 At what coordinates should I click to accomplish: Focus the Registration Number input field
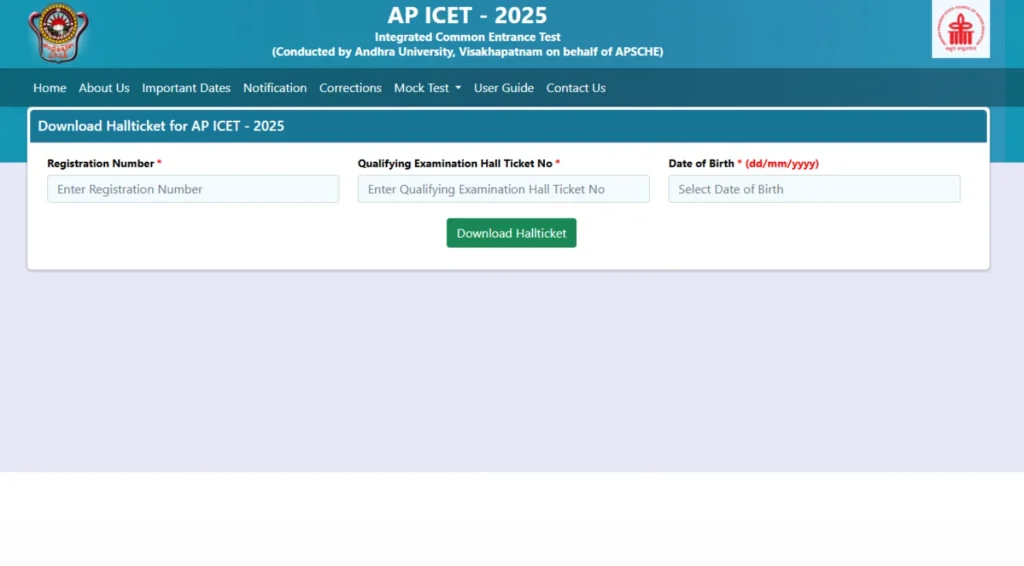(x=193, y=189)
